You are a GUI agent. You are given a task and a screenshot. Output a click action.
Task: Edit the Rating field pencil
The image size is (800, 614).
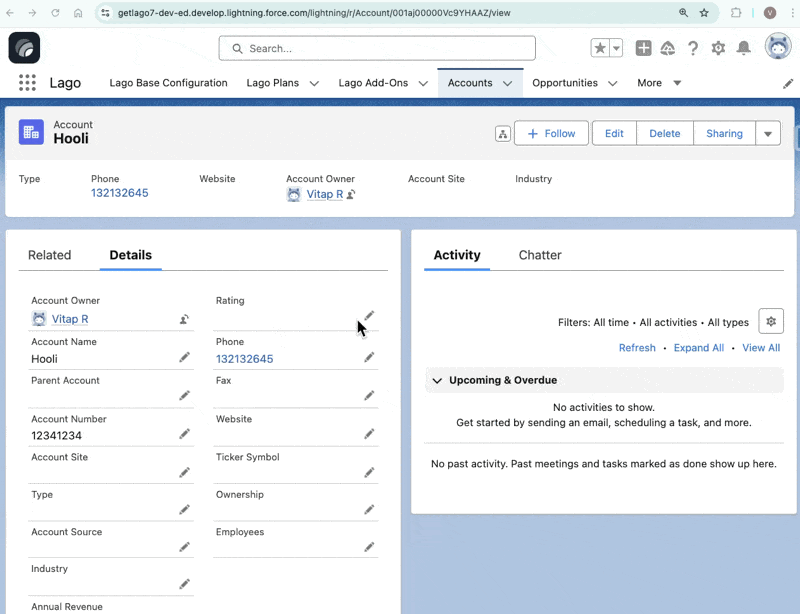tap(369, 315)
